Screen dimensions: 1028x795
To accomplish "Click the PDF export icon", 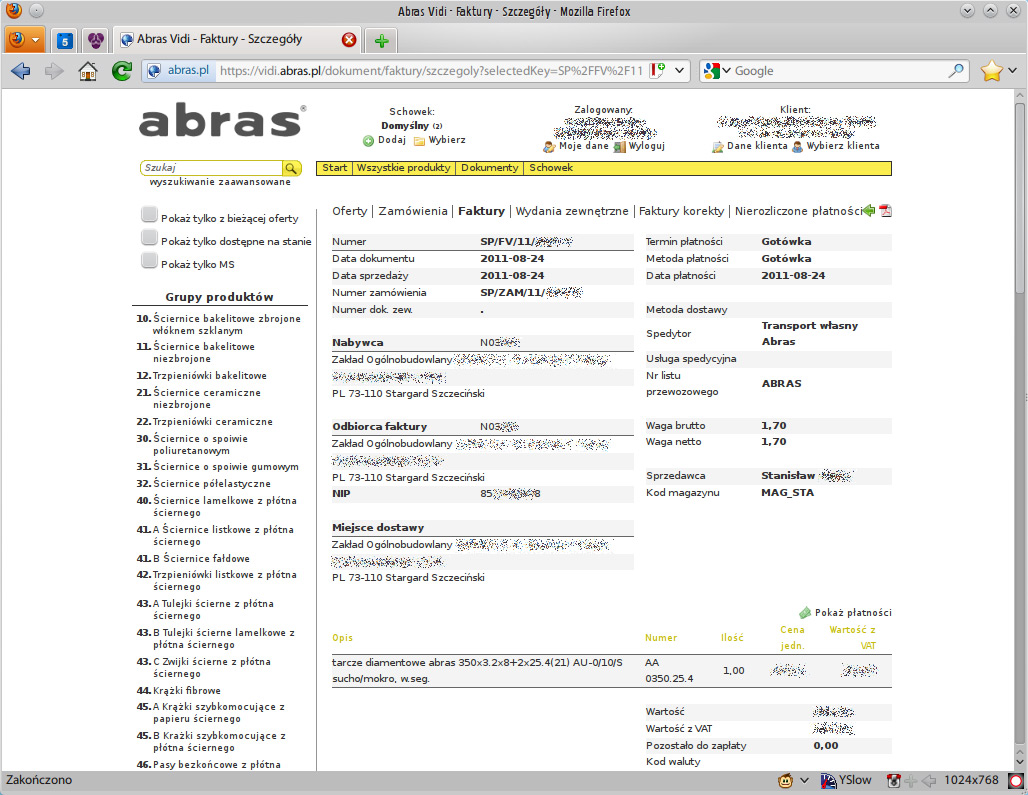I will point(885,211).
